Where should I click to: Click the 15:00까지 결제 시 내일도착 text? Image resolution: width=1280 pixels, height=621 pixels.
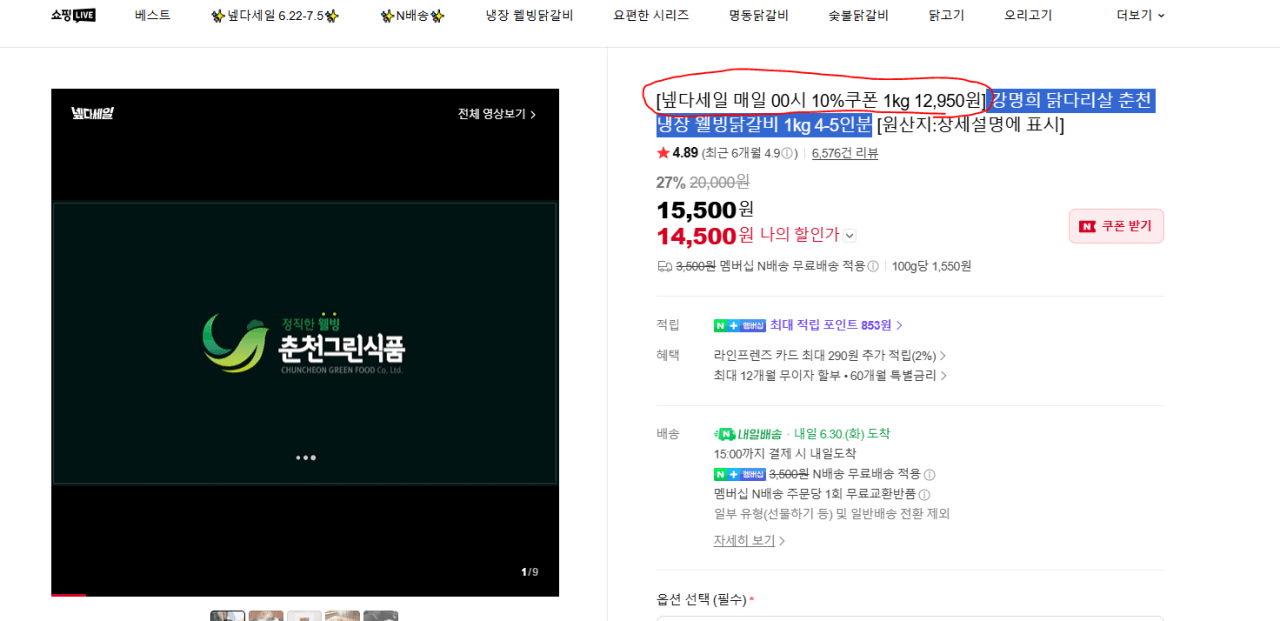[x=785, y=453]
